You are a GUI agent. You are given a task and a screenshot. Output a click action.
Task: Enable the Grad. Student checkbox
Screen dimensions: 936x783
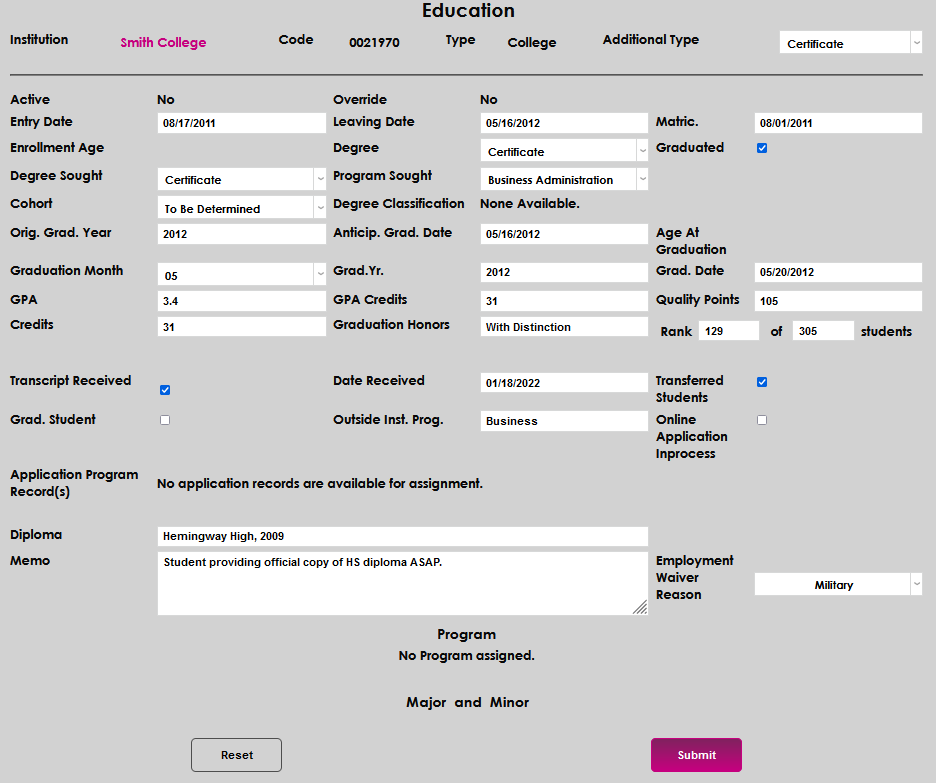pos(165,420)
